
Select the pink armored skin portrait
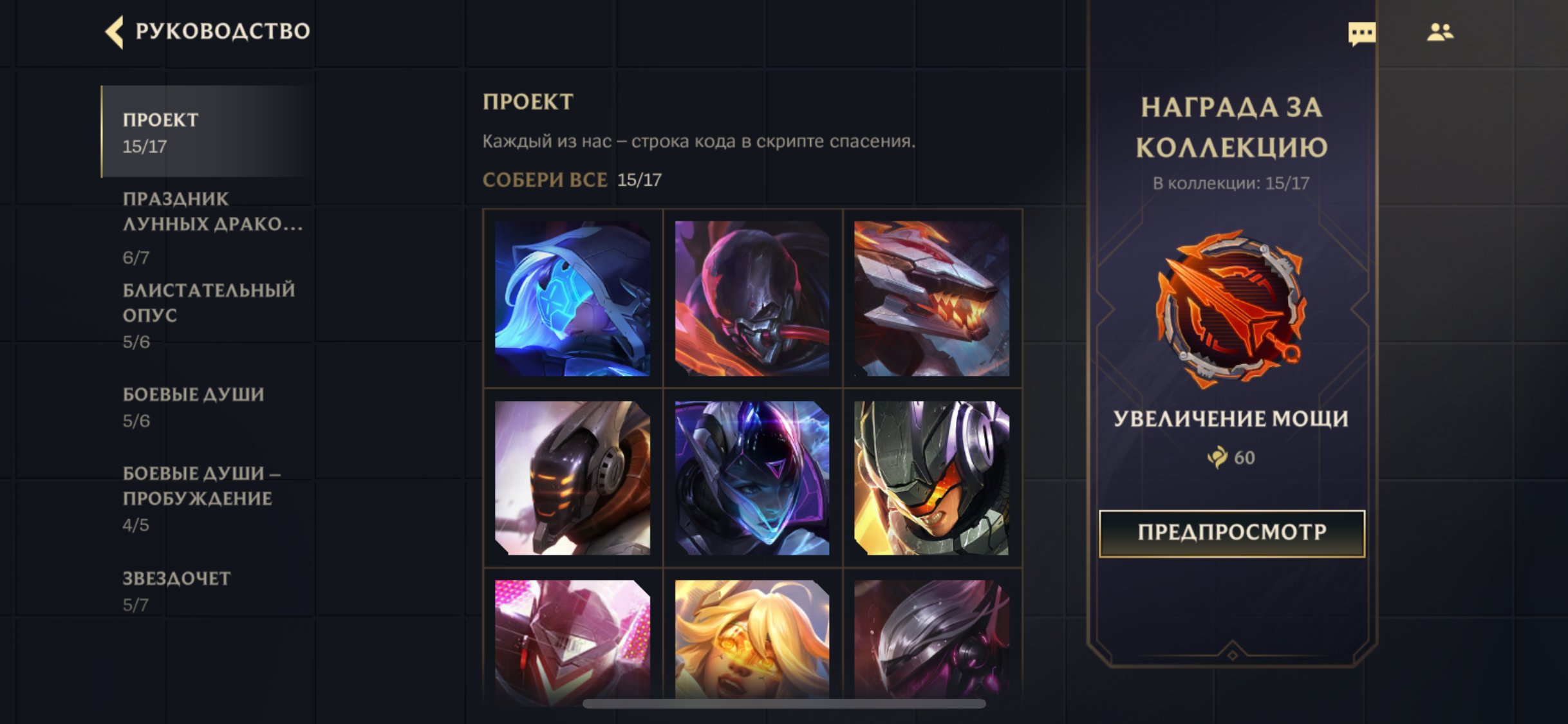point(572,640)
